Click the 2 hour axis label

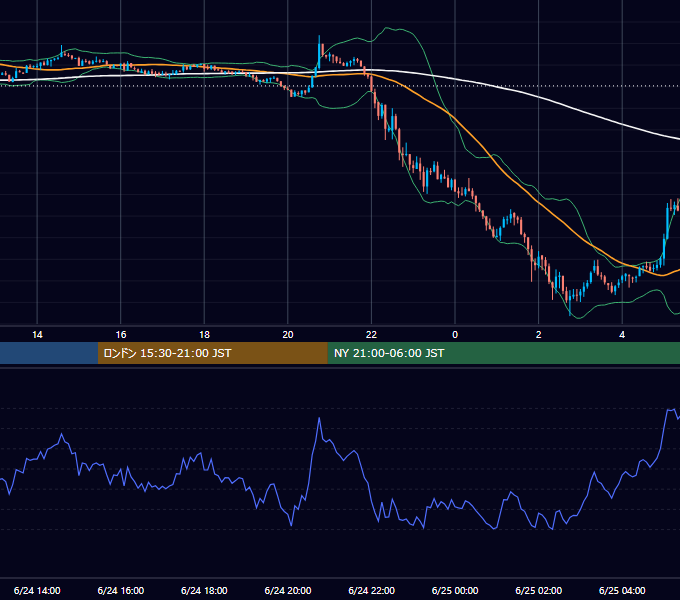[539, 335]
